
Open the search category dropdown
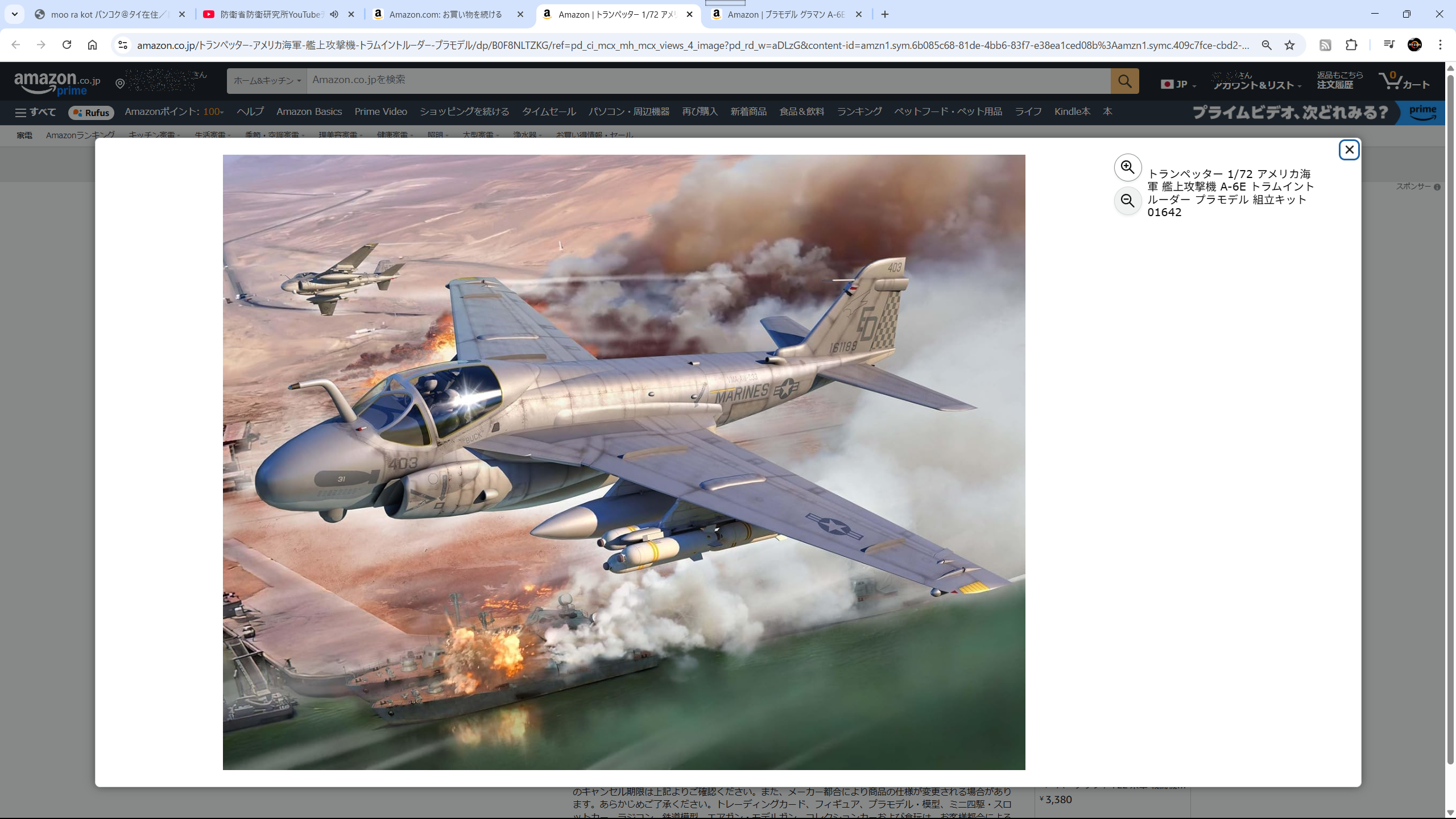(267, 81)
